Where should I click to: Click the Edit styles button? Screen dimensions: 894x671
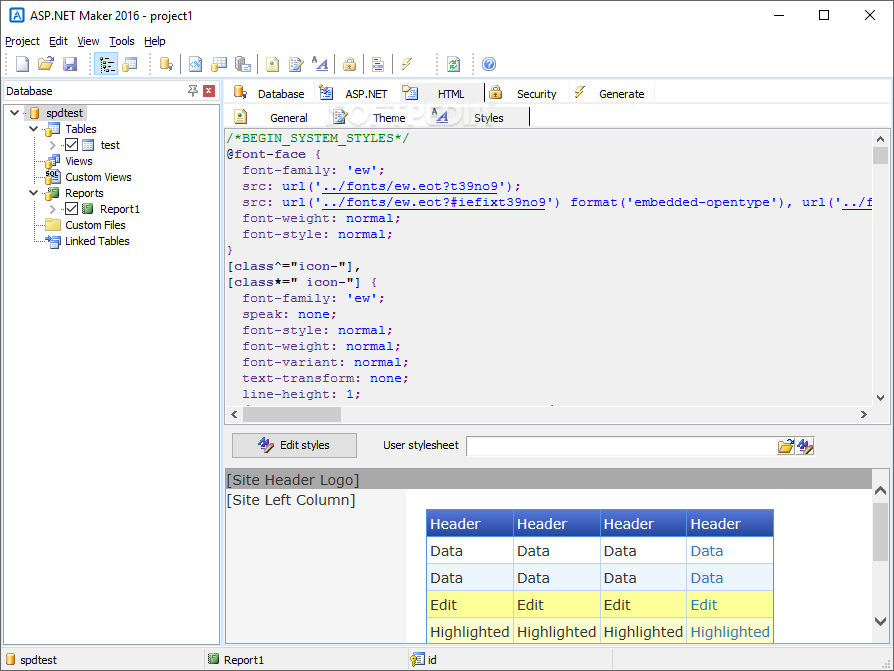(294, 445)
